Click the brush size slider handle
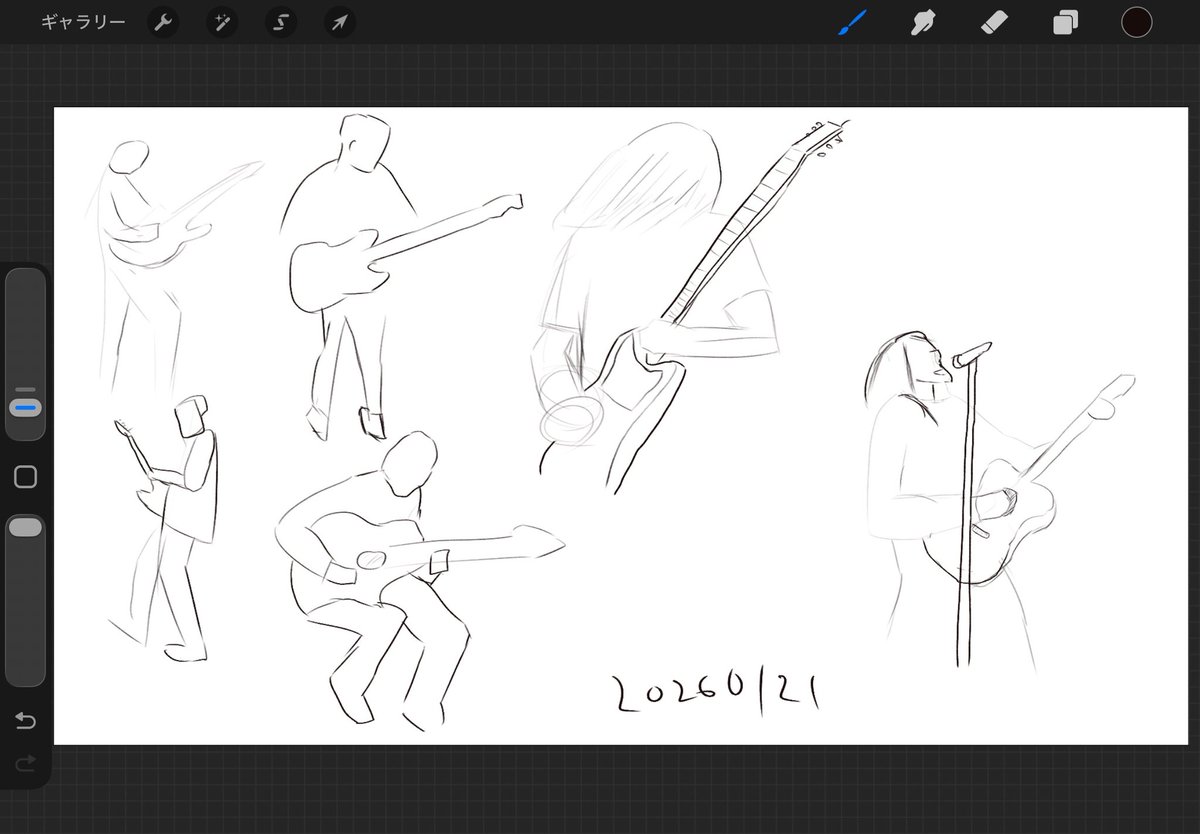Viewport: 1200px width, 834px height. click(26, 408)
